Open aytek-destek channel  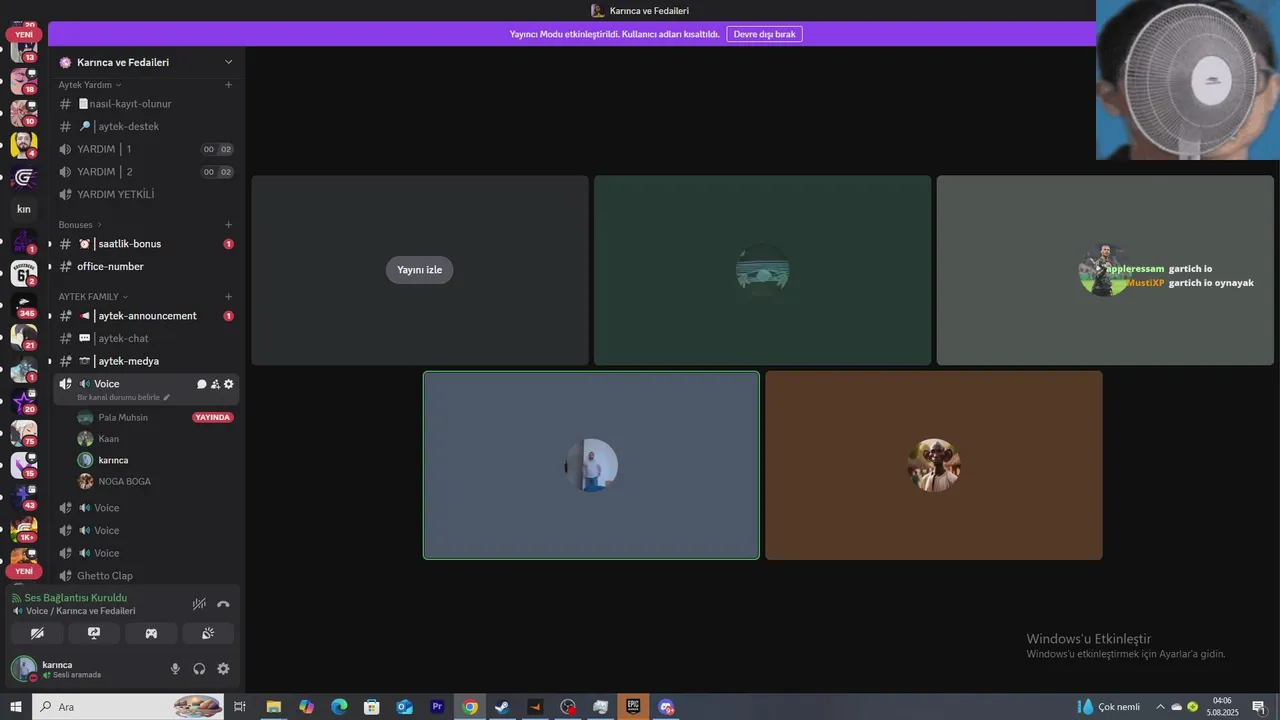(x=146, y=127)
